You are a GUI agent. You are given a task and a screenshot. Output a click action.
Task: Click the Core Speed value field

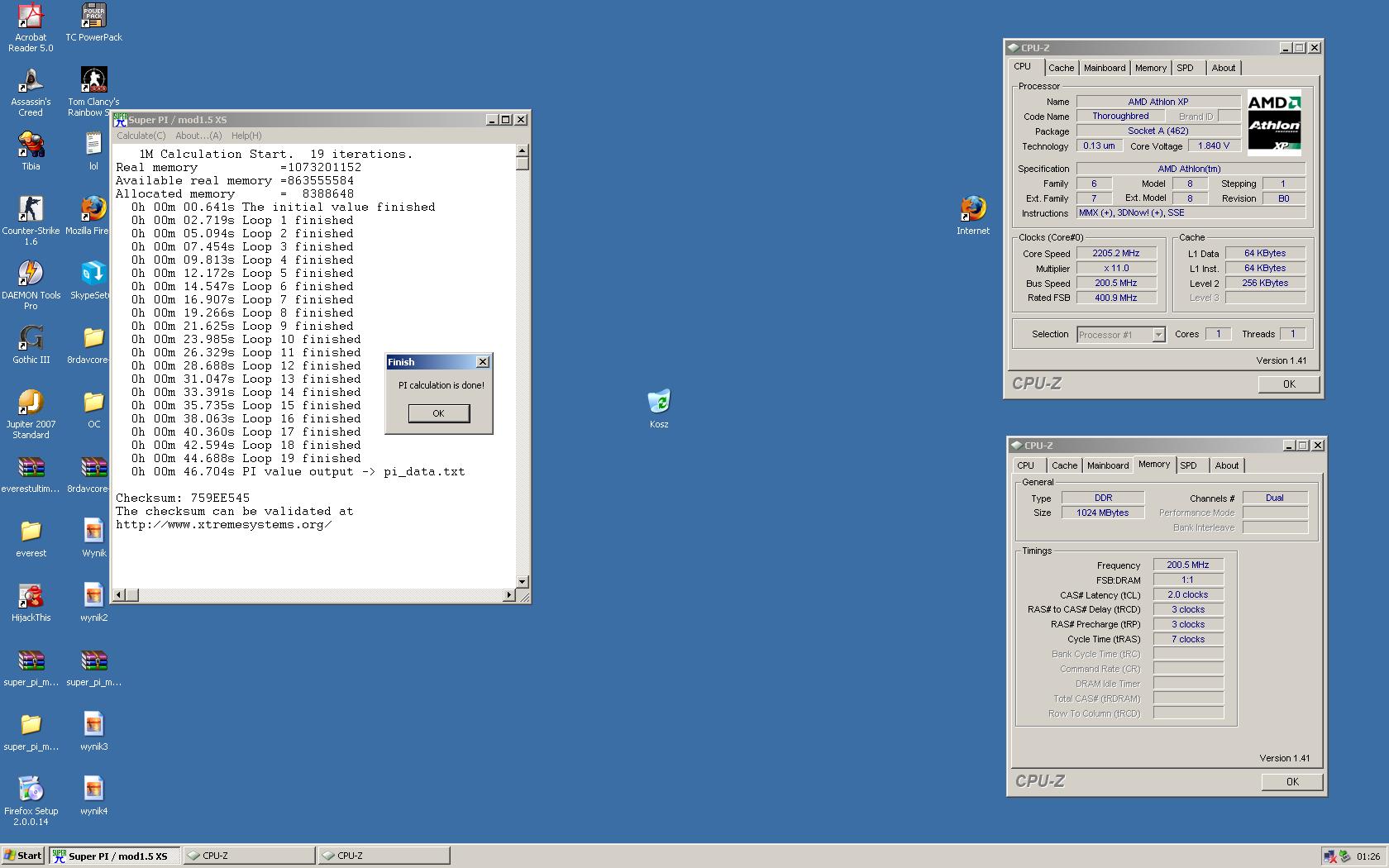click(x=1116, y=254)
